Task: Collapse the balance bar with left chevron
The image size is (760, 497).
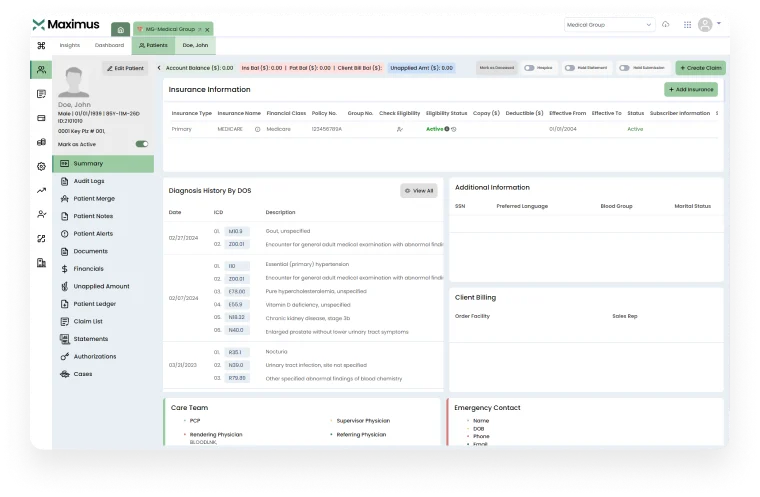Action: tap(159, 68)
